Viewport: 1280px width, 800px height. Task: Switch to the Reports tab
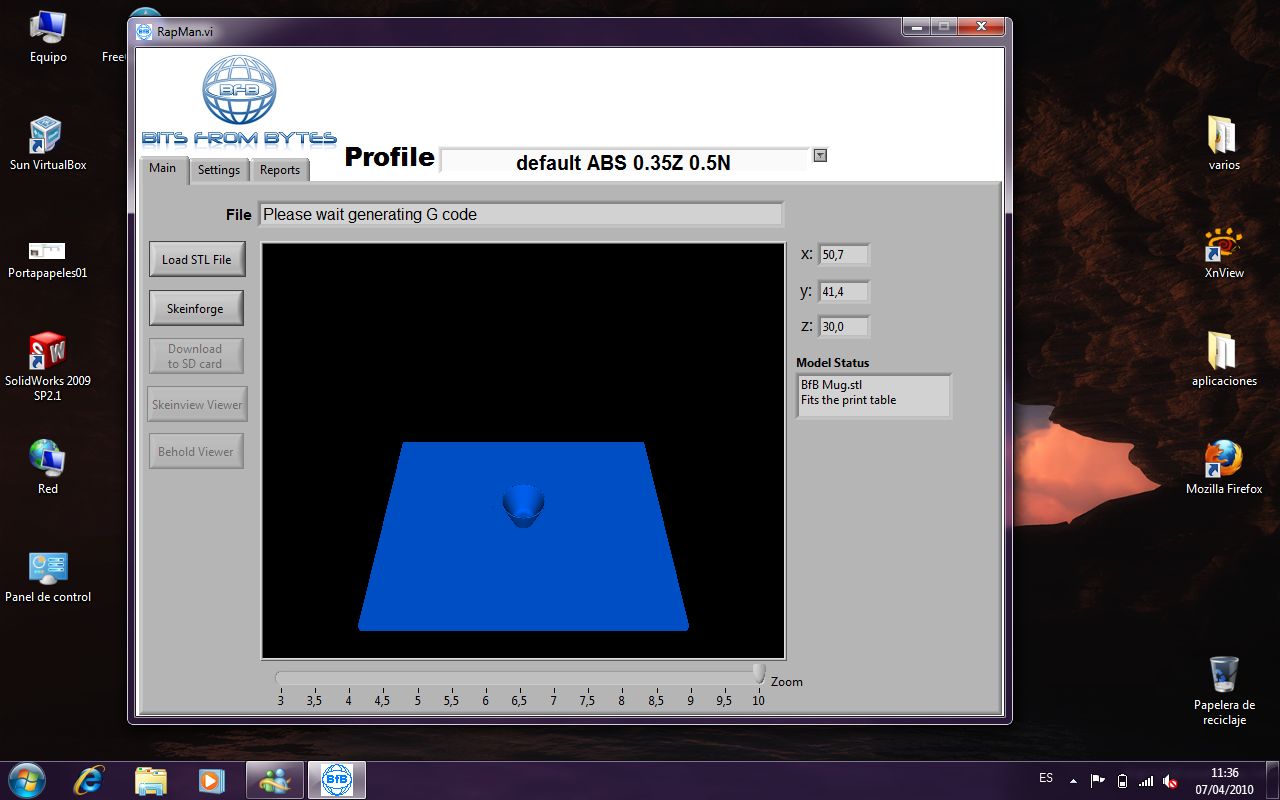280,170
